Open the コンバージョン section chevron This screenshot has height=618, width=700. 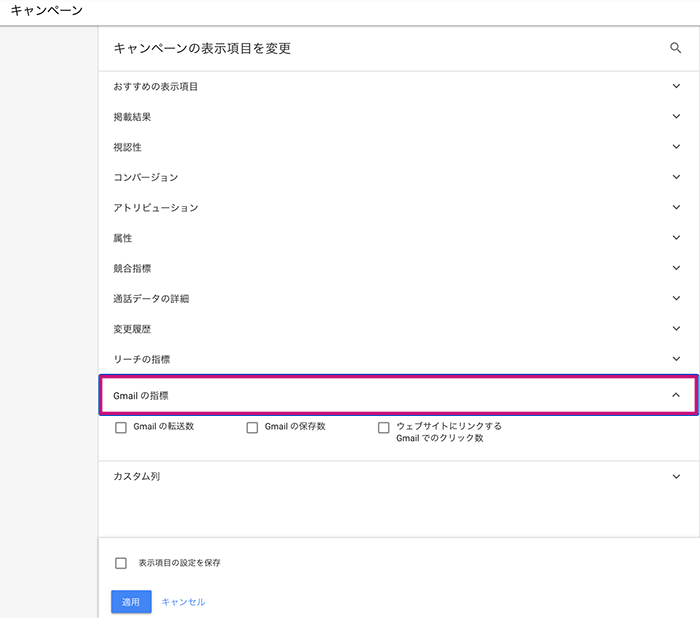click(x=676, y=177)
